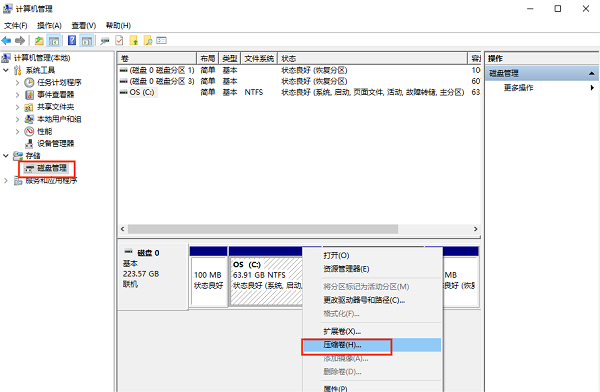
Task: Click the blue Help question mark icon
Action: (72, 41)
